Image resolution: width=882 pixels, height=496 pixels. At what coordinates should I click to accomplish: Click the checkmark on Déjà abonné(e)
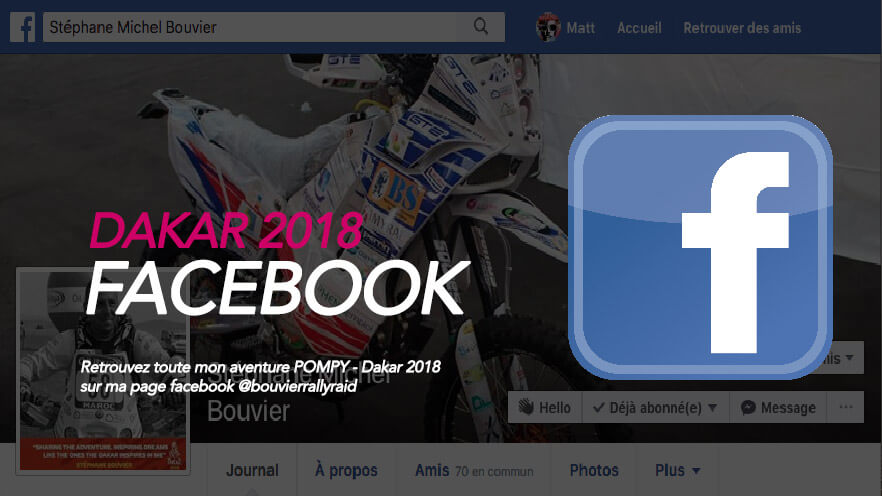[598, 407]
